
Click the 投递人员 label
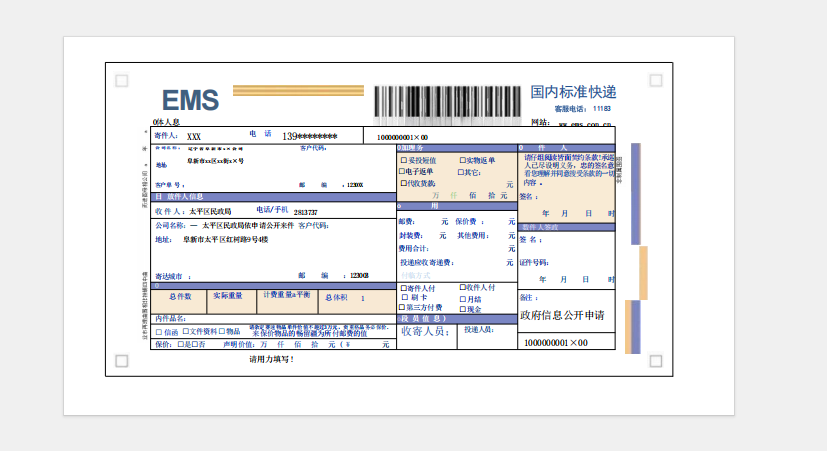click(479, 330)
